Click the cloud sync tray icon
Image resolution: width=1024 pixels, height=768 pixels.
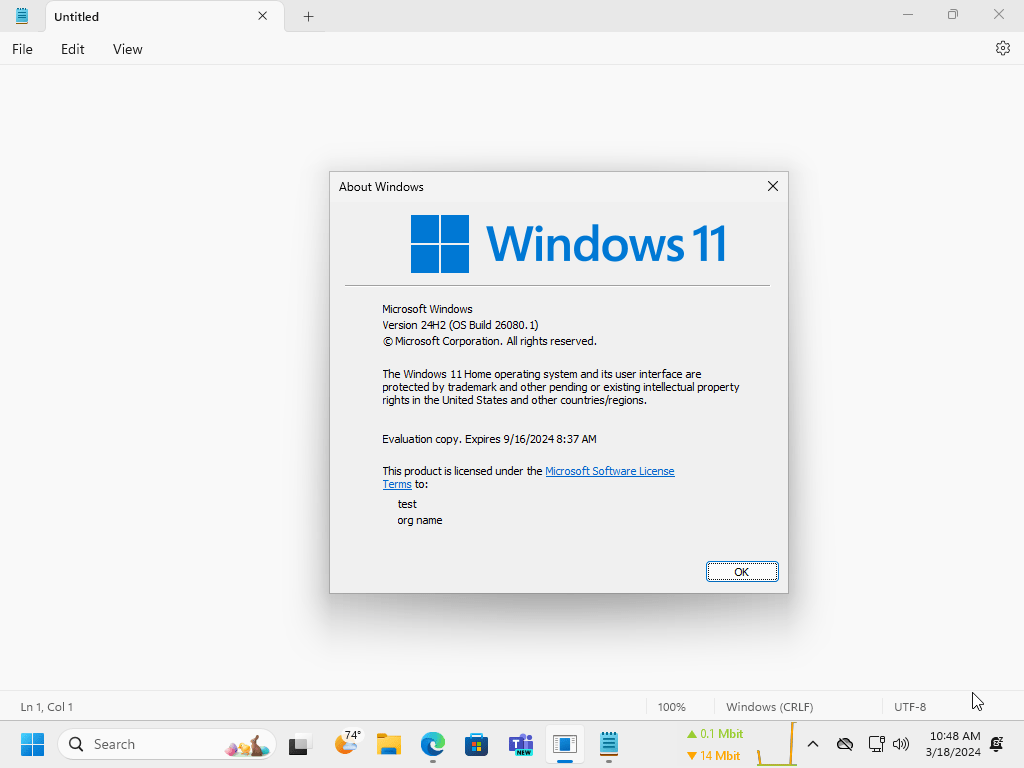(844, 744)
